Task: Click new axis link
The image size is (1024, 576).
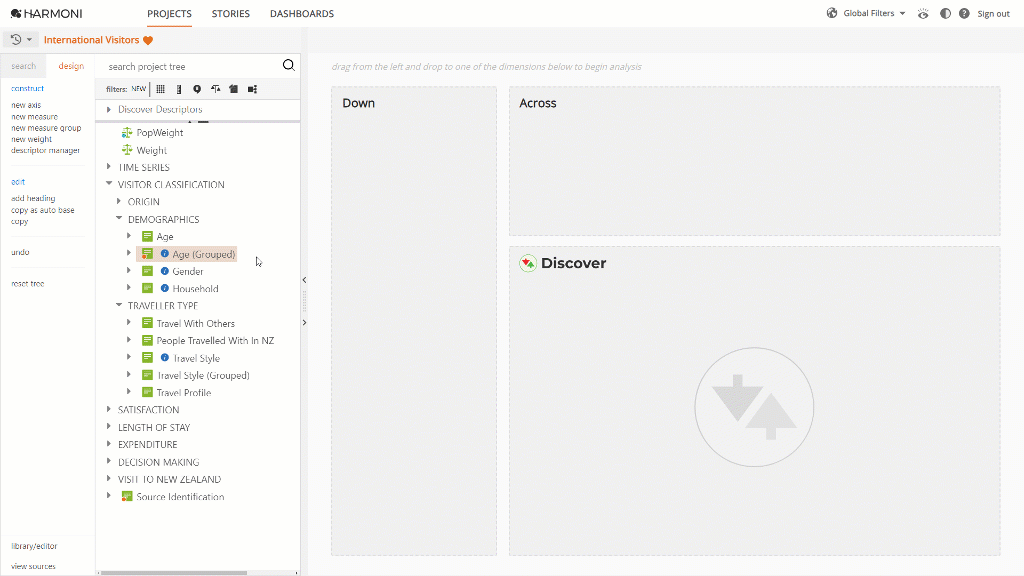Action: pyautogui.click(x=26, y=105)
